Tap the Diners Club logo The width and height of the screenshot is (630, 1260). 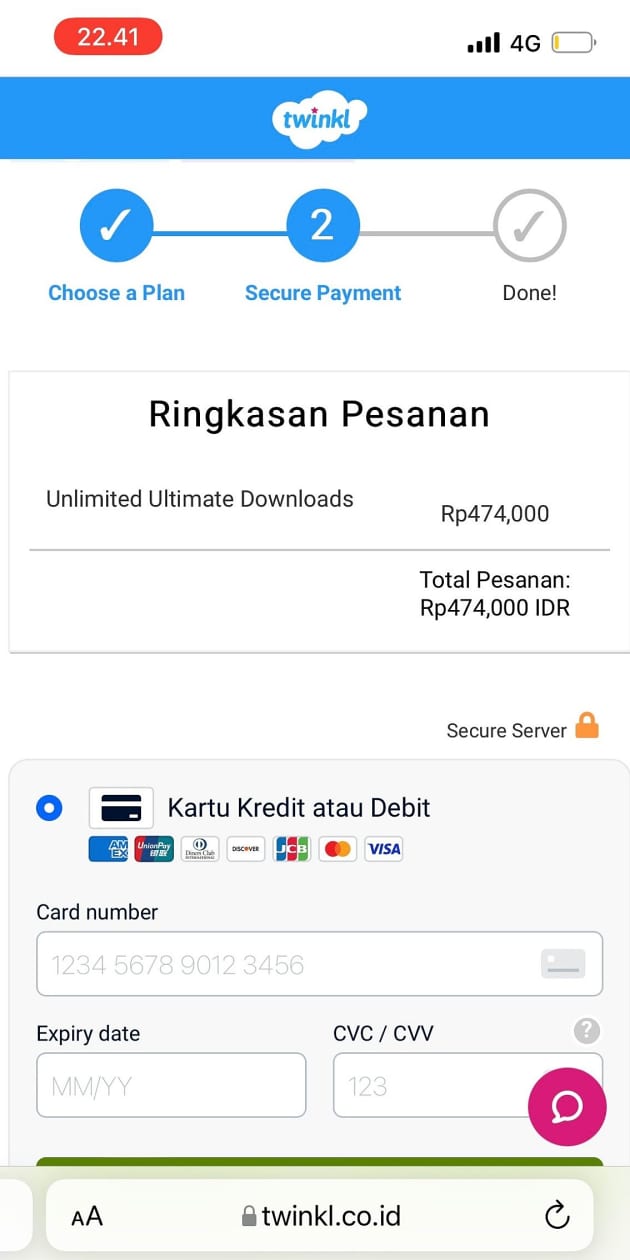click(200, 849)
